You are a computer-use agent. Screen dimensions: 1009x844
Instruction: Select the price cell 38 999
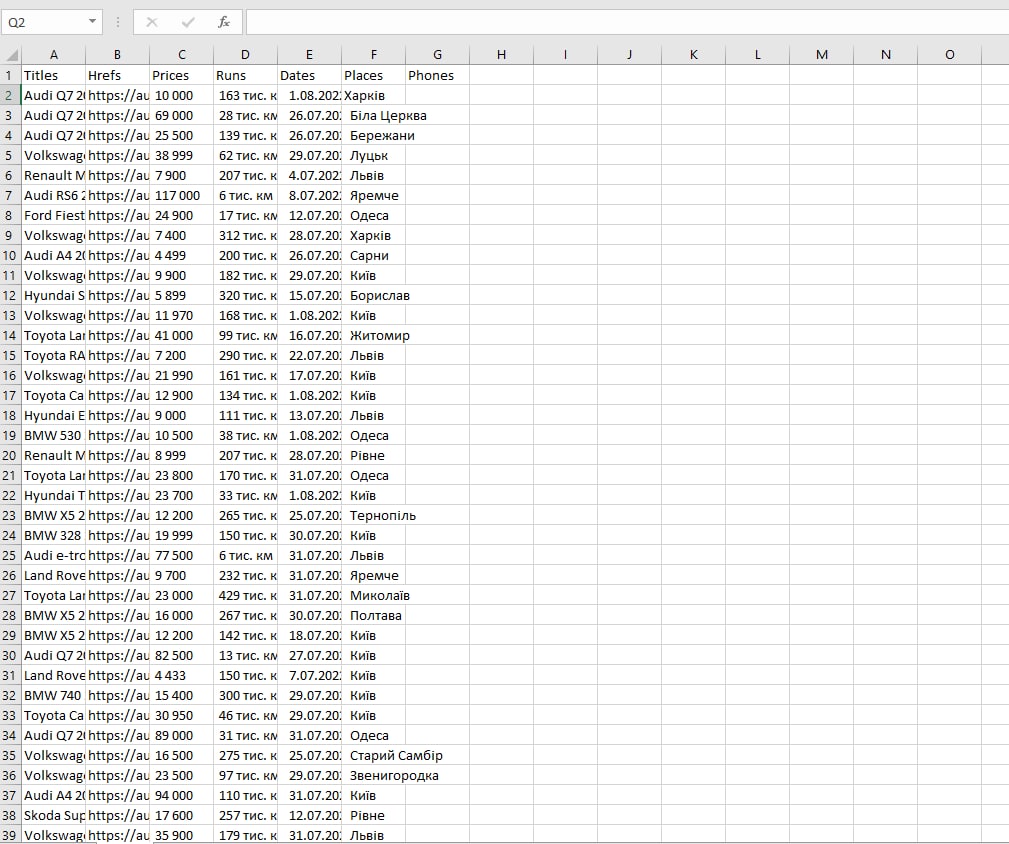(x=181, y=155)
